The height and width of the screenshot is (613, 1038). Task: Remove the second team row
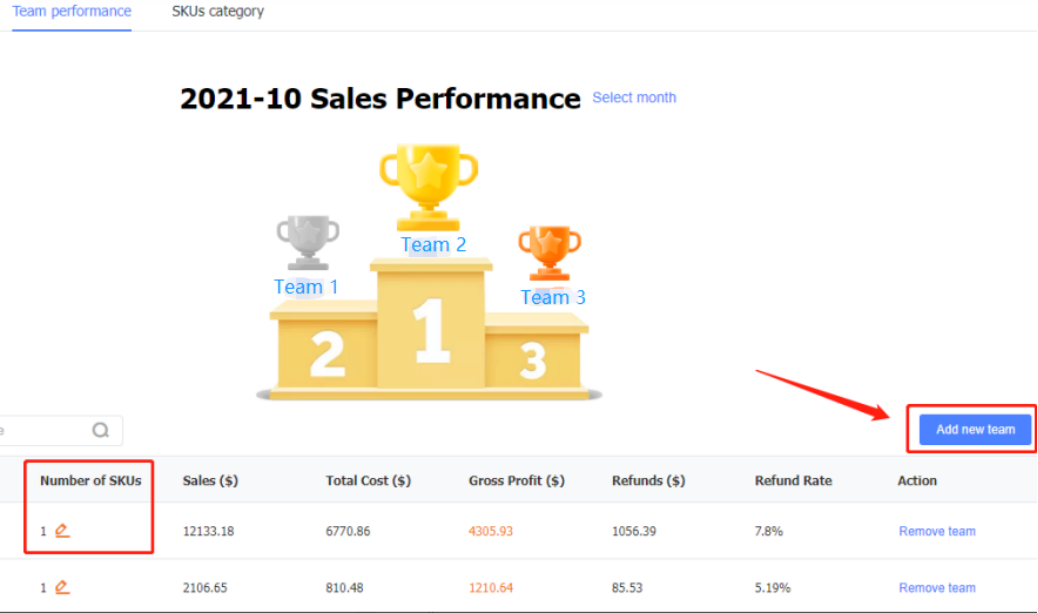(937, 588)
